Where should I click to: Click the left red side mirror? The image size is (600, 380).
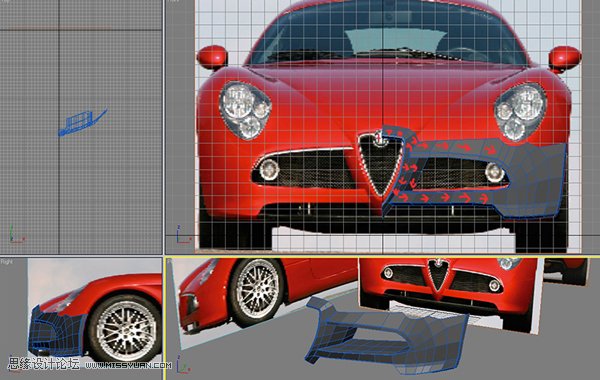(x=212, y=57)
